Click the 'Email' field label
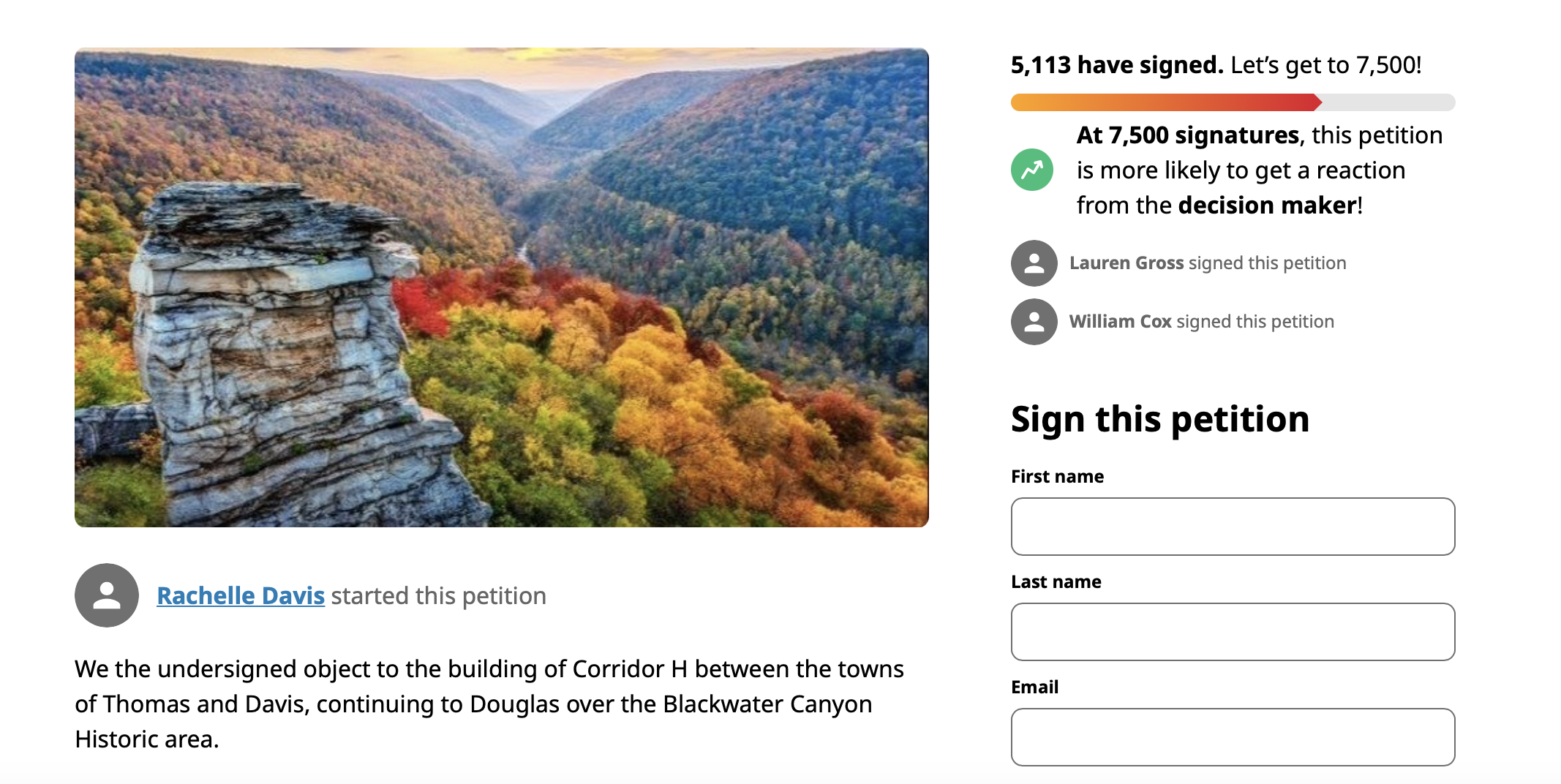This screenshot has width=1561, height=784. (x=1034, y=687)
